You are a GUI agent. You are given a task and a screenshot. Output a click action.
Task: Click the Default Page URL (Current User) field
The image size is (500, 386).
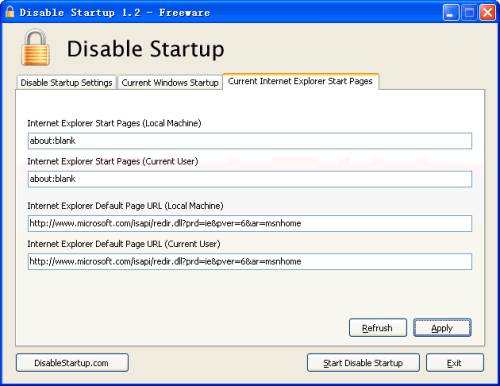(x=250, y=261)
